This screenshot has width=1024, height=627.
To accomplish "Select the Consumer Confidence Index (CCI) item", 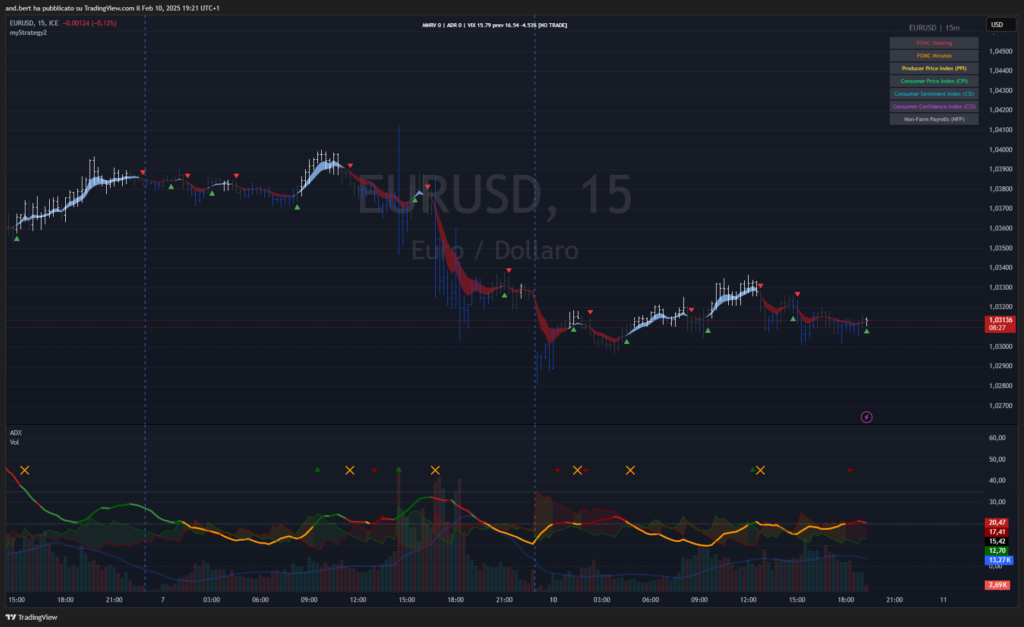I will click(934, 106).
